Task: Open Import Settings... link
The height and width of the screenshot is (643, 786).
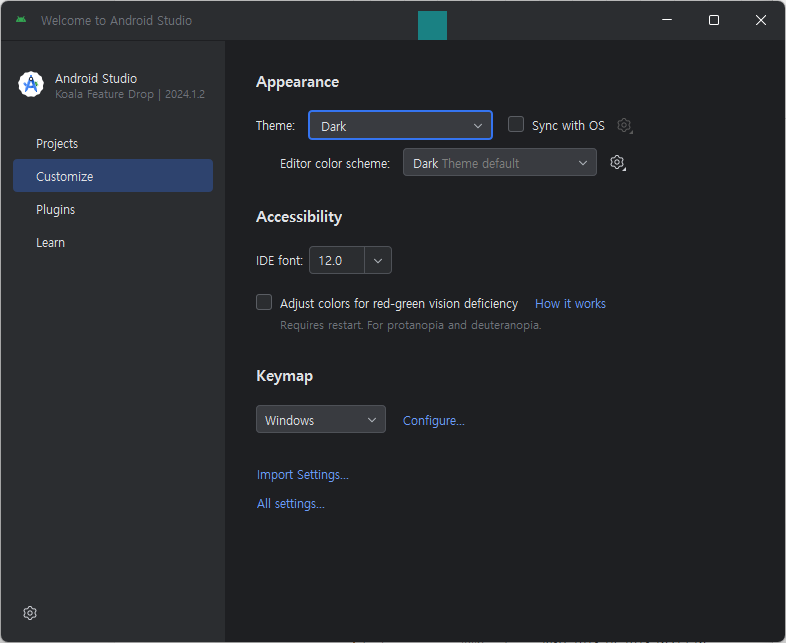Action: click(302, 475)
